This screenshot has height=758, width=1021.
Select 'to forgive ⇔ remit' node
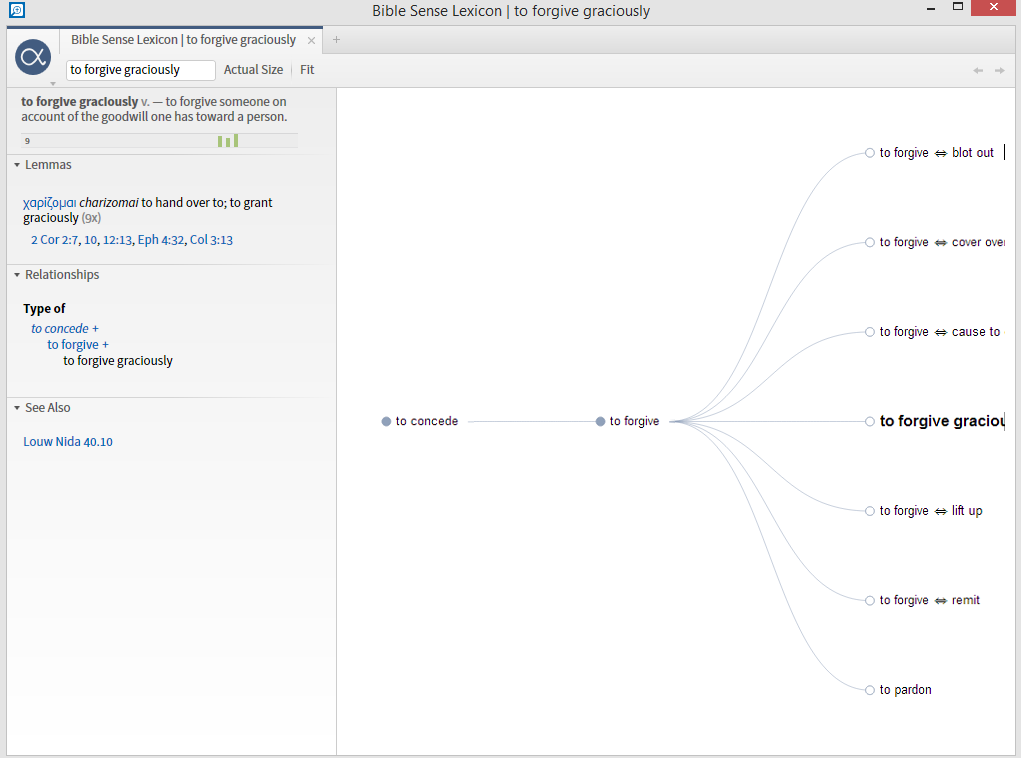tap(923, 600)
